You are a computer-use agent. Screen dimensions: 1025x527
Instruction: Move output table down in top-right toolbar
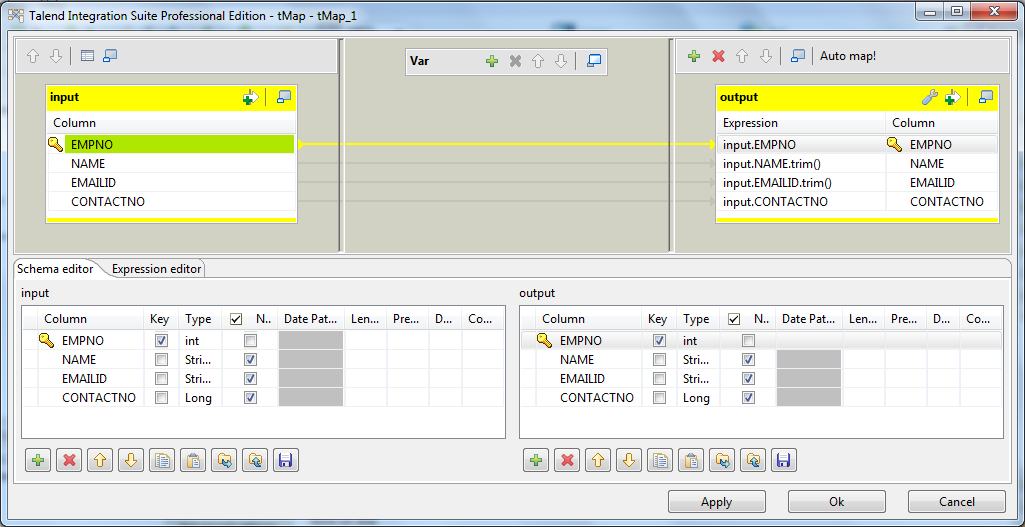765,56
